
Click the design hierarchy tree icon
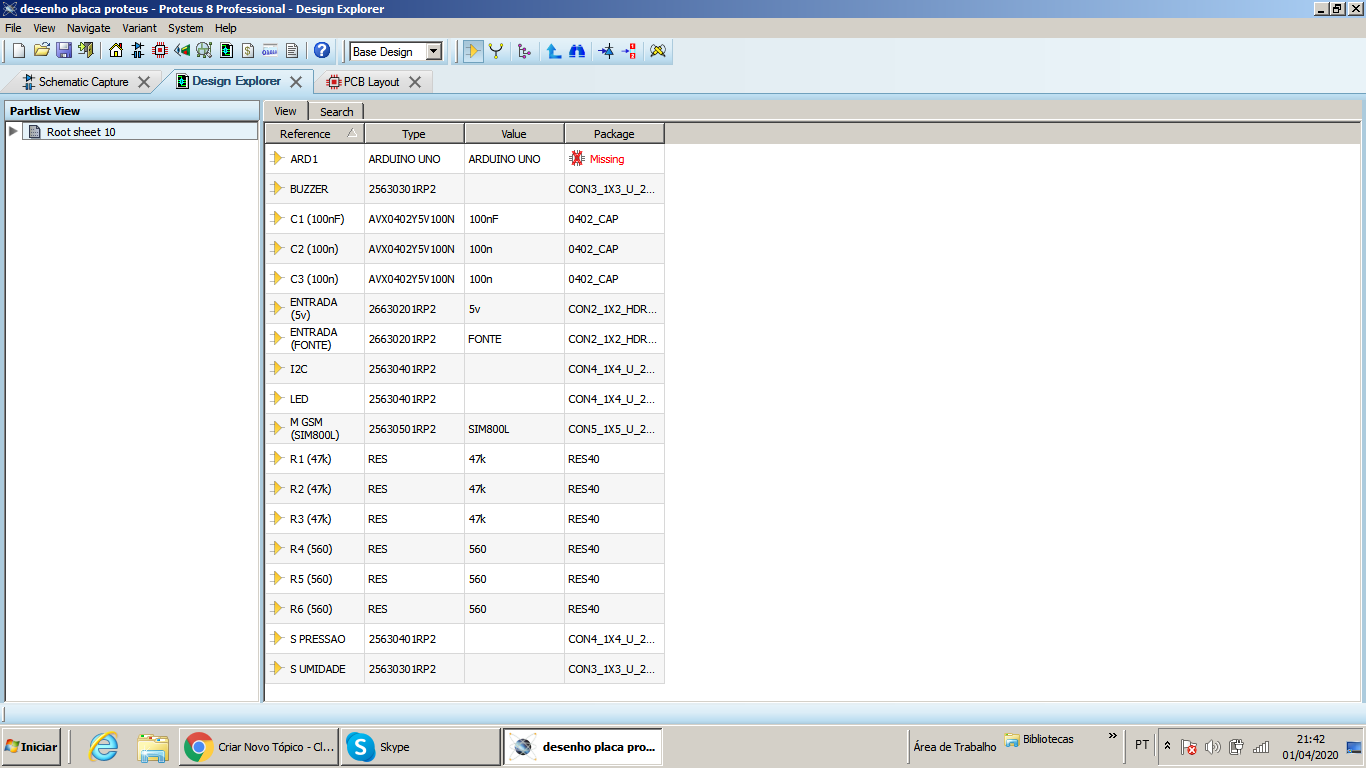point(524,51)
